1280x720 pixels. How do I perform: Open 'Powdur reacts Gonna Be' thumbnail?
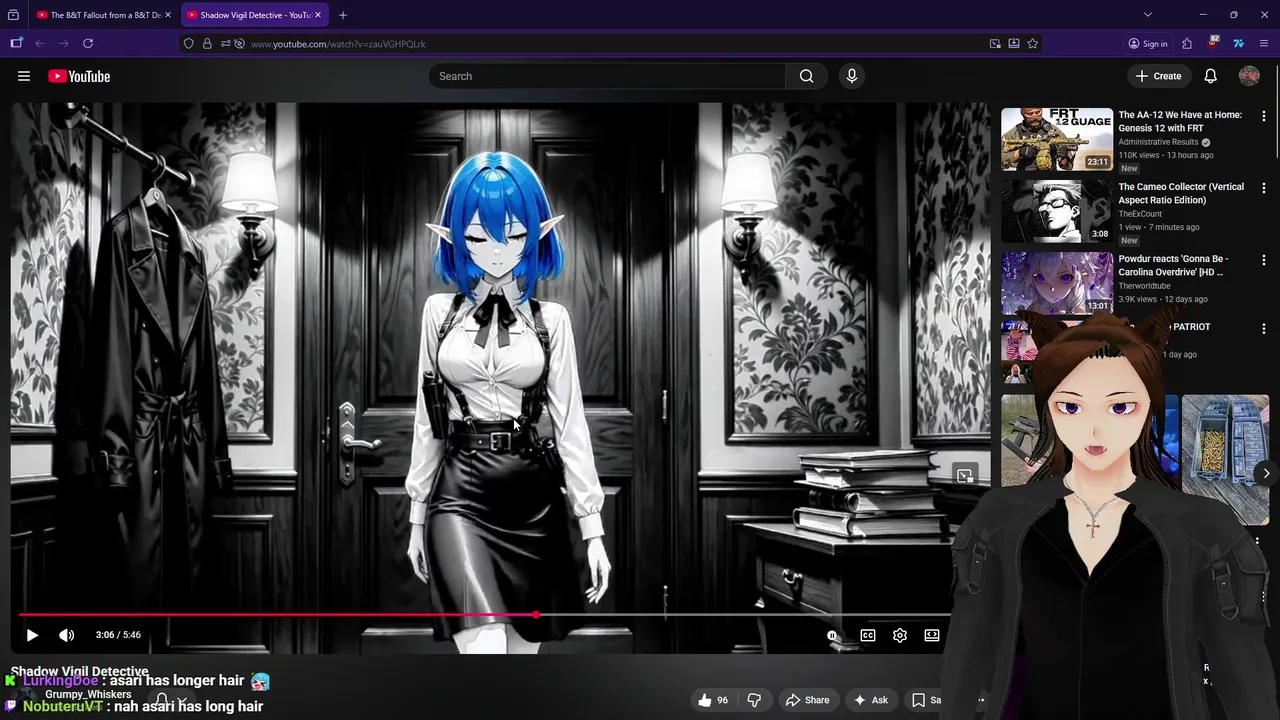1057,283
